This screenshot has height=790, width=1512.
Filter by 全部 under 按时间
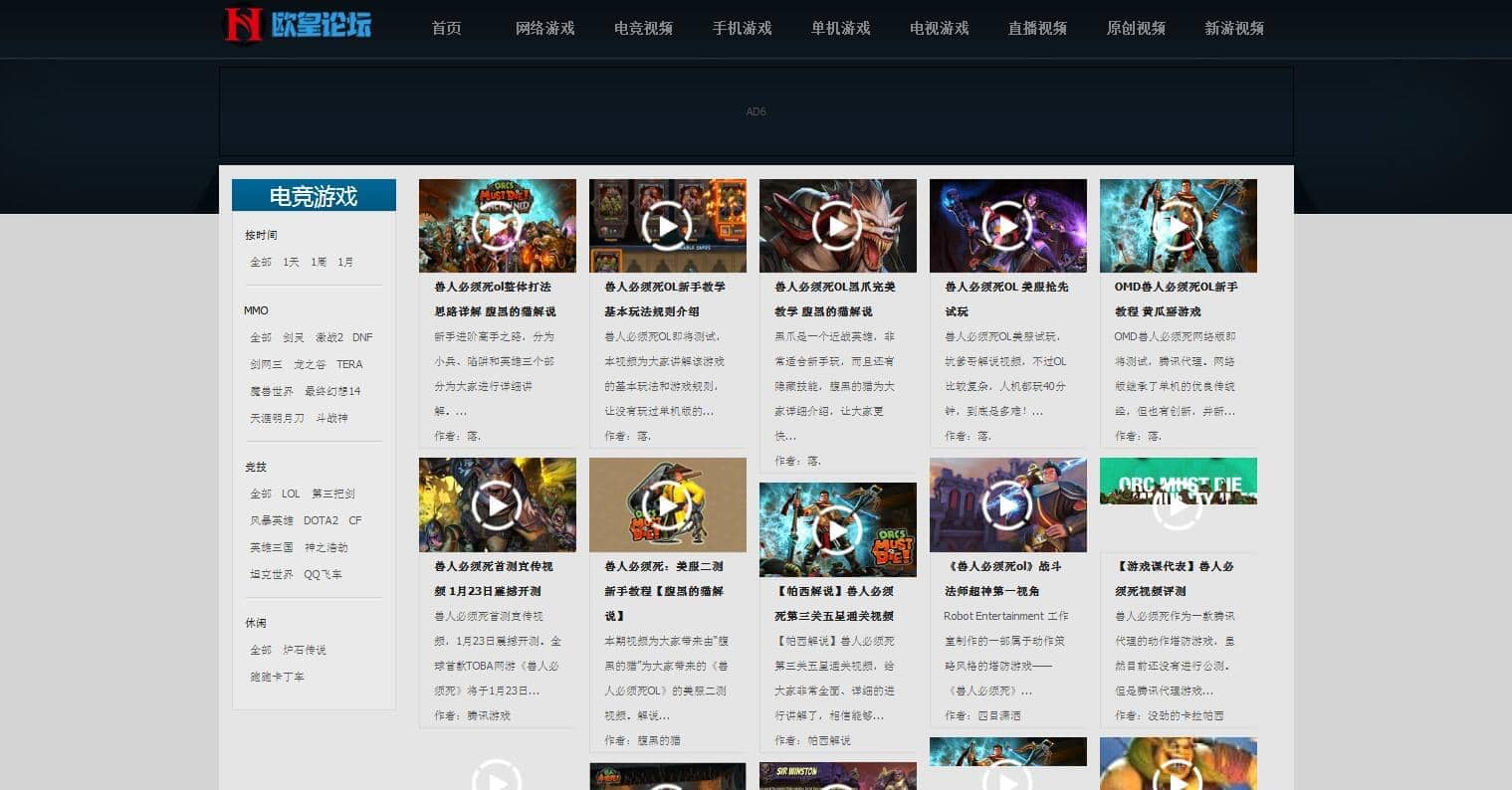(x=261, y=262)
